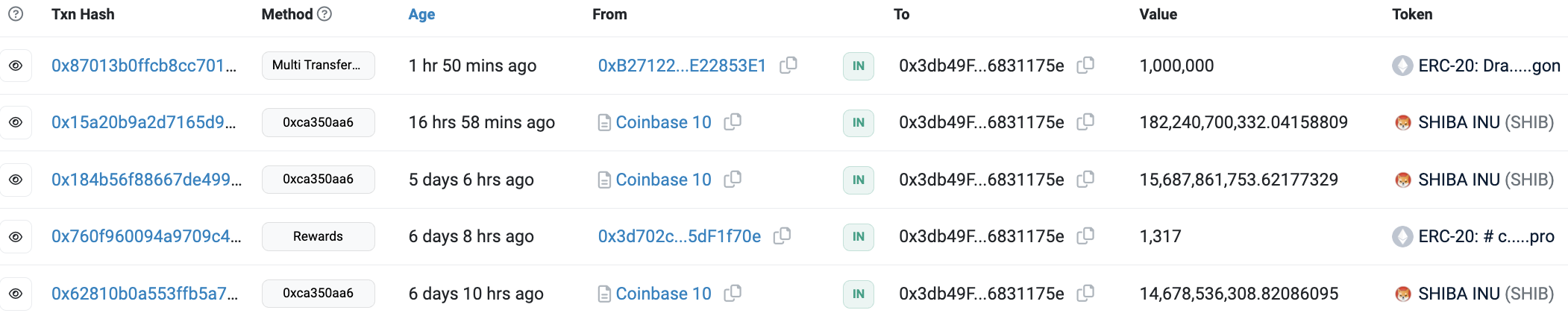Toggle the eye preview for transaction 0x87013b0ffcb8cc701

(x=16, y=66)
